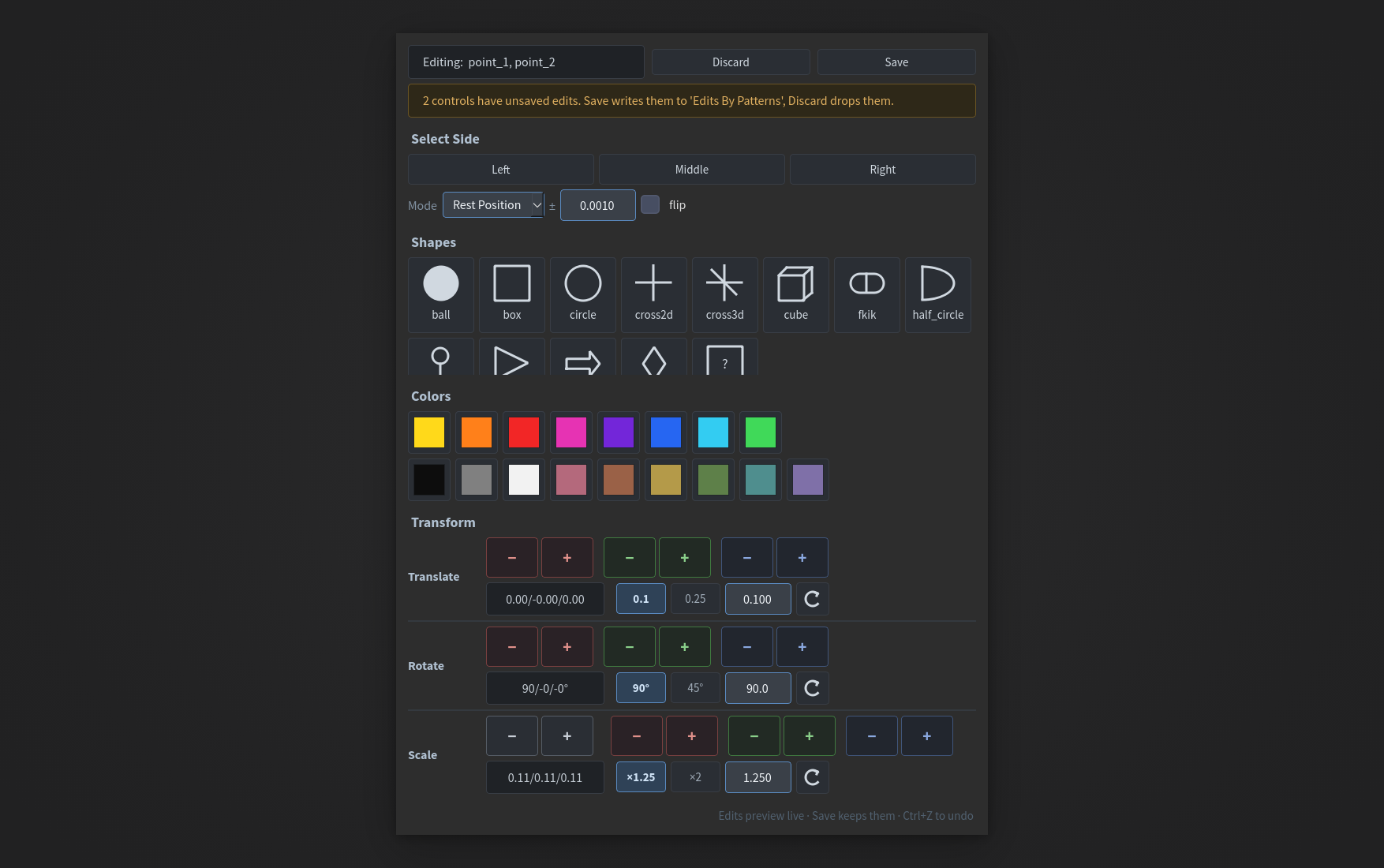Viewport: 1384px width, 868px height.
Task: Choose the triangle shape icon
Action: (512, 357)
